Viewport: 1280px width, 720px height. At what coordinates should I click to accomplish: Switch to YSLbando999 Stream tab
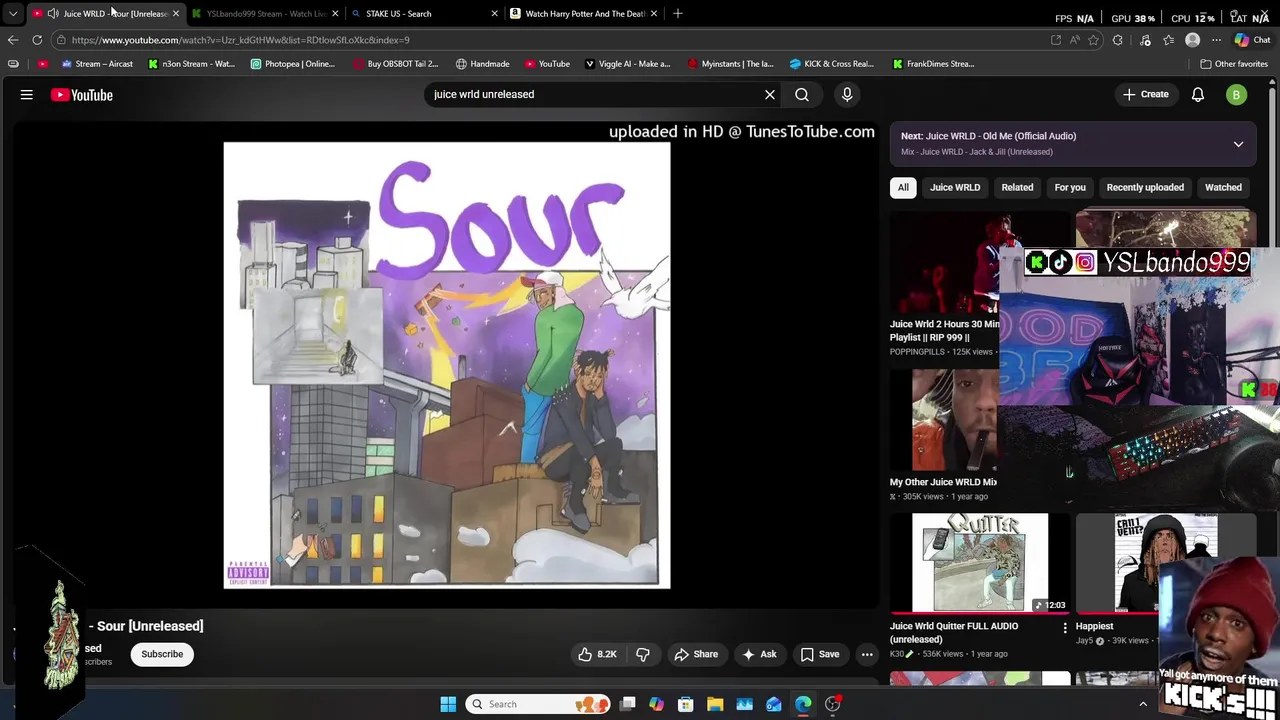(x=266, y=14)
